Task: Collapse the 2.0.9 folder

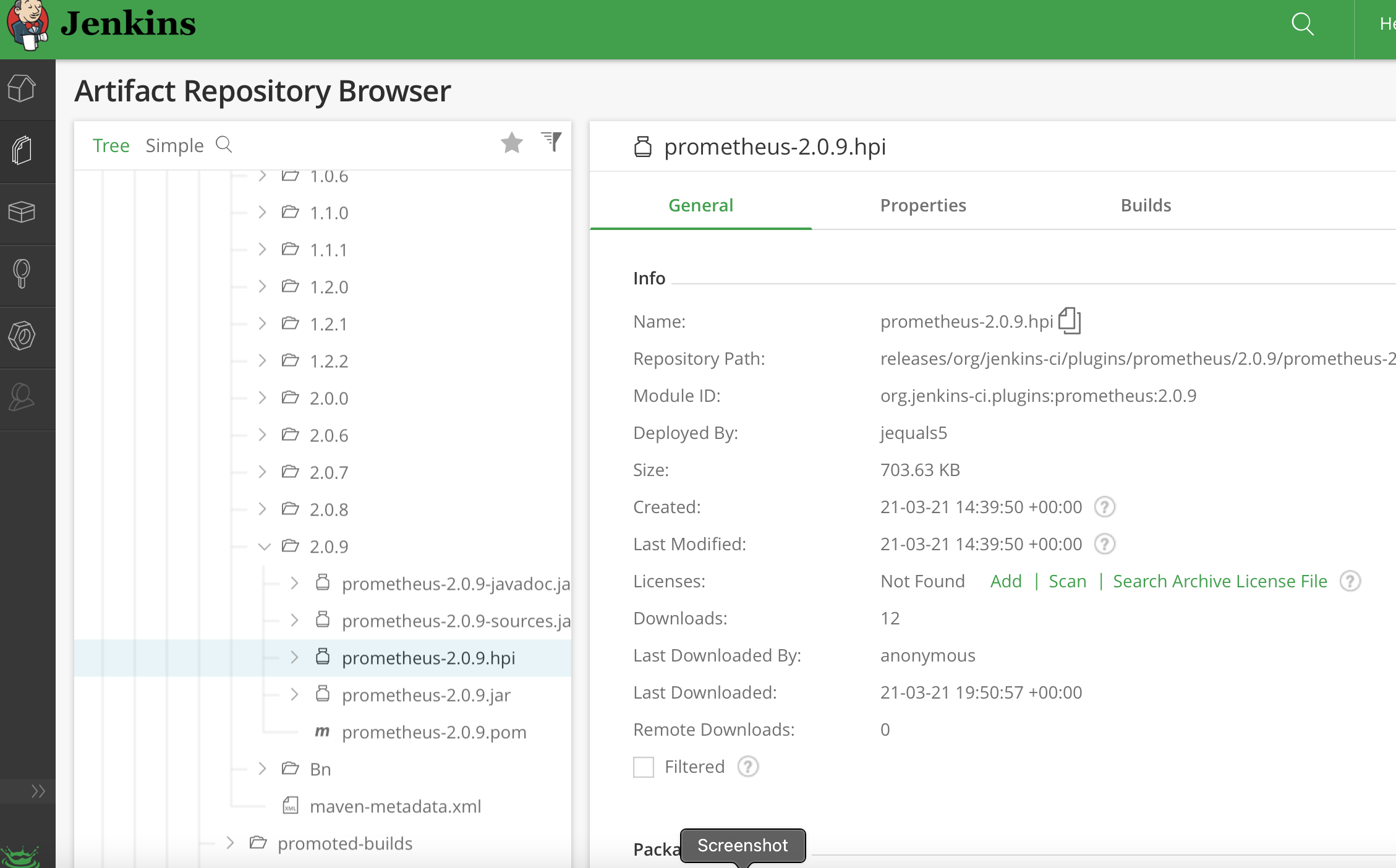Action: (x=264, y=547)
